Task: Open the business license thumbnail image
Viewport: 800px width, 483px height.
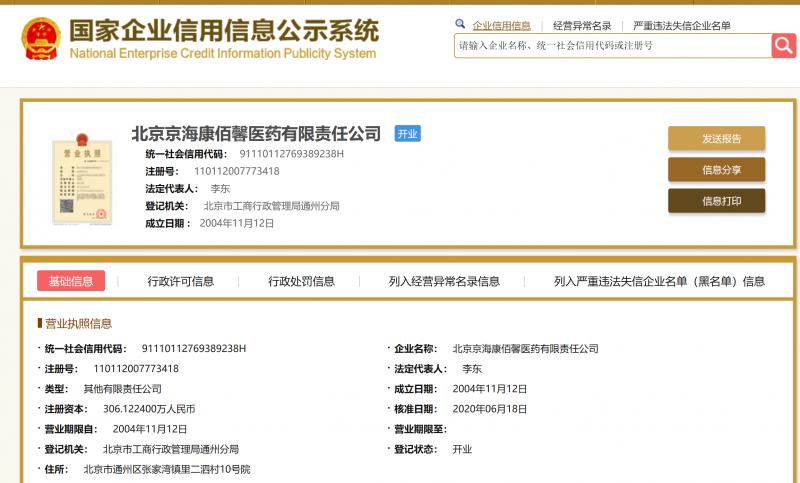Action: tap(82, 179)
